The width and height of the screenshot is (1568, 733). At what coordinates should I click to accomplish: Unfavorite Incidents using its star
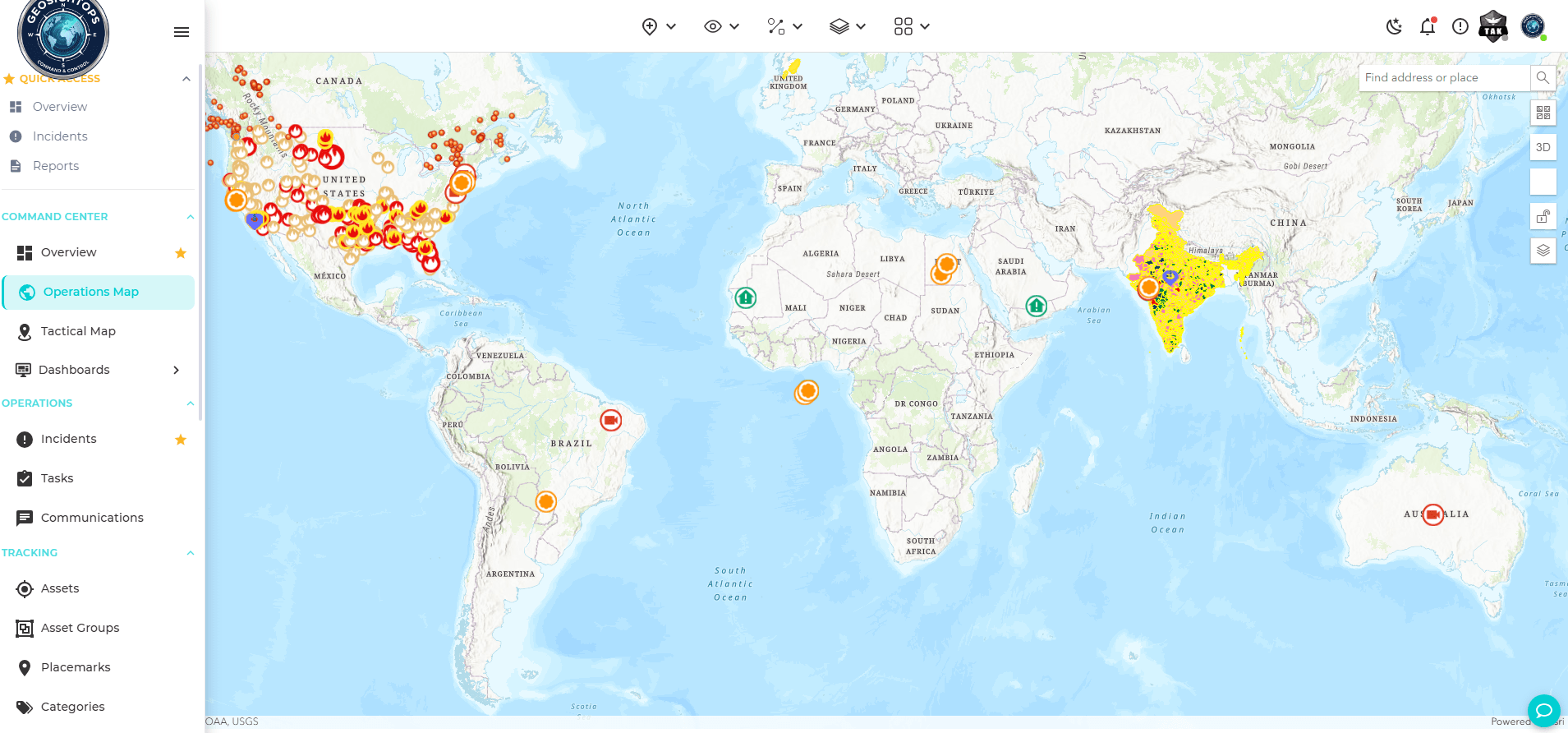[181, 440]
